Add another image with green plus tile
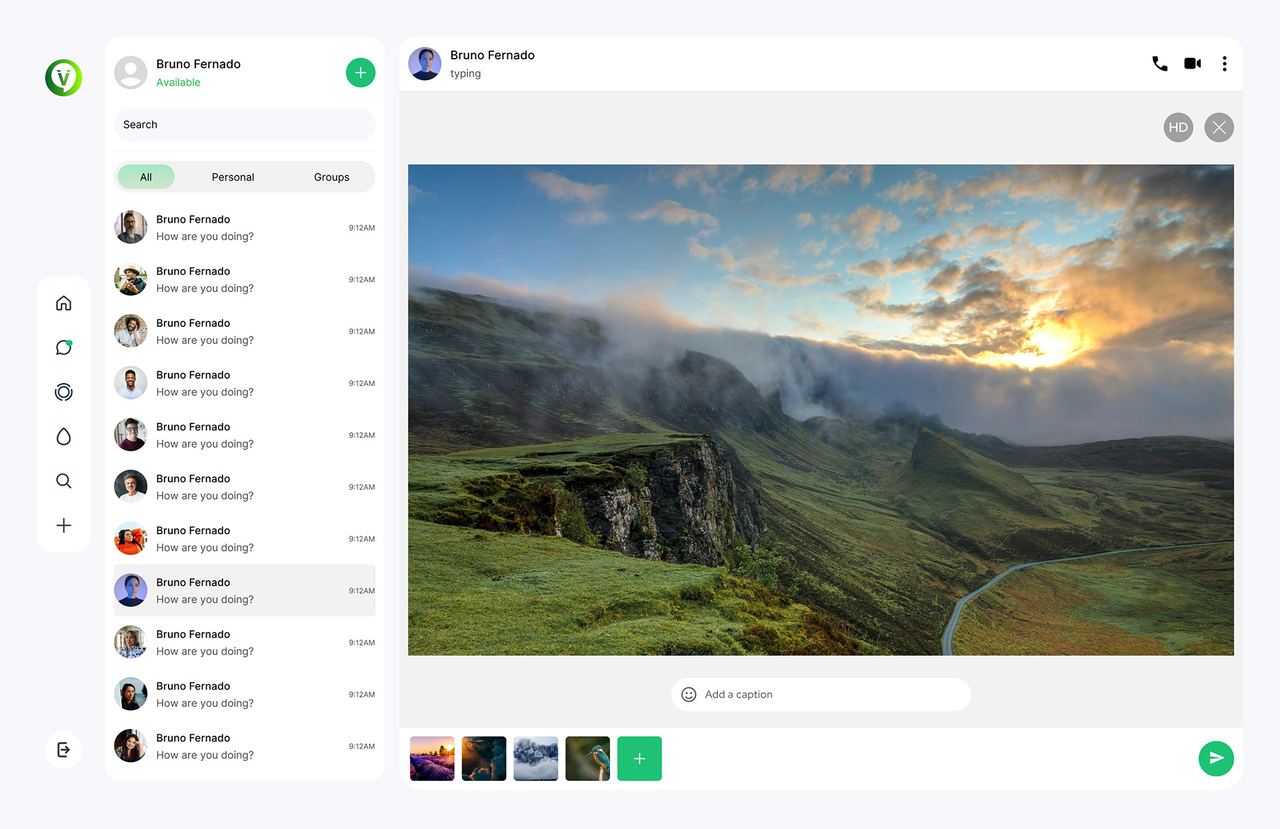The width and height of the screenshot is (1280, 829). [639, 758]
